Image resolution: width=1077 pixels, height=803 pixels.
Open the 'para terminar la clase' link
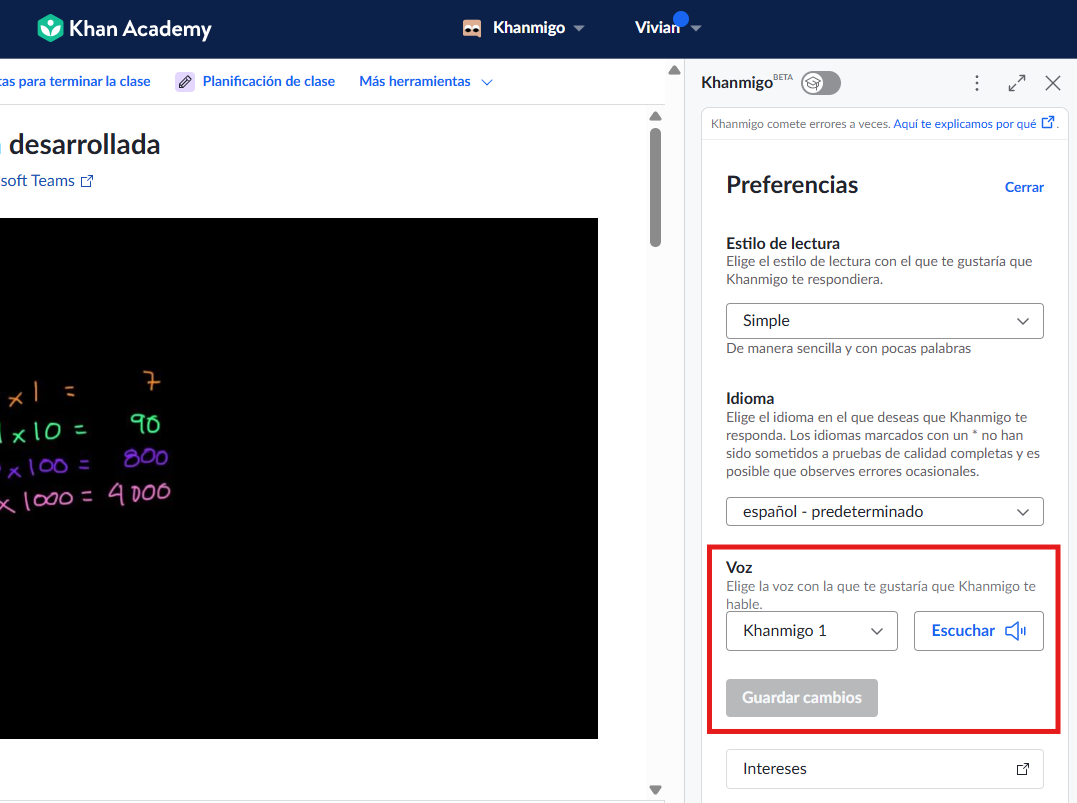click(76, 81)
